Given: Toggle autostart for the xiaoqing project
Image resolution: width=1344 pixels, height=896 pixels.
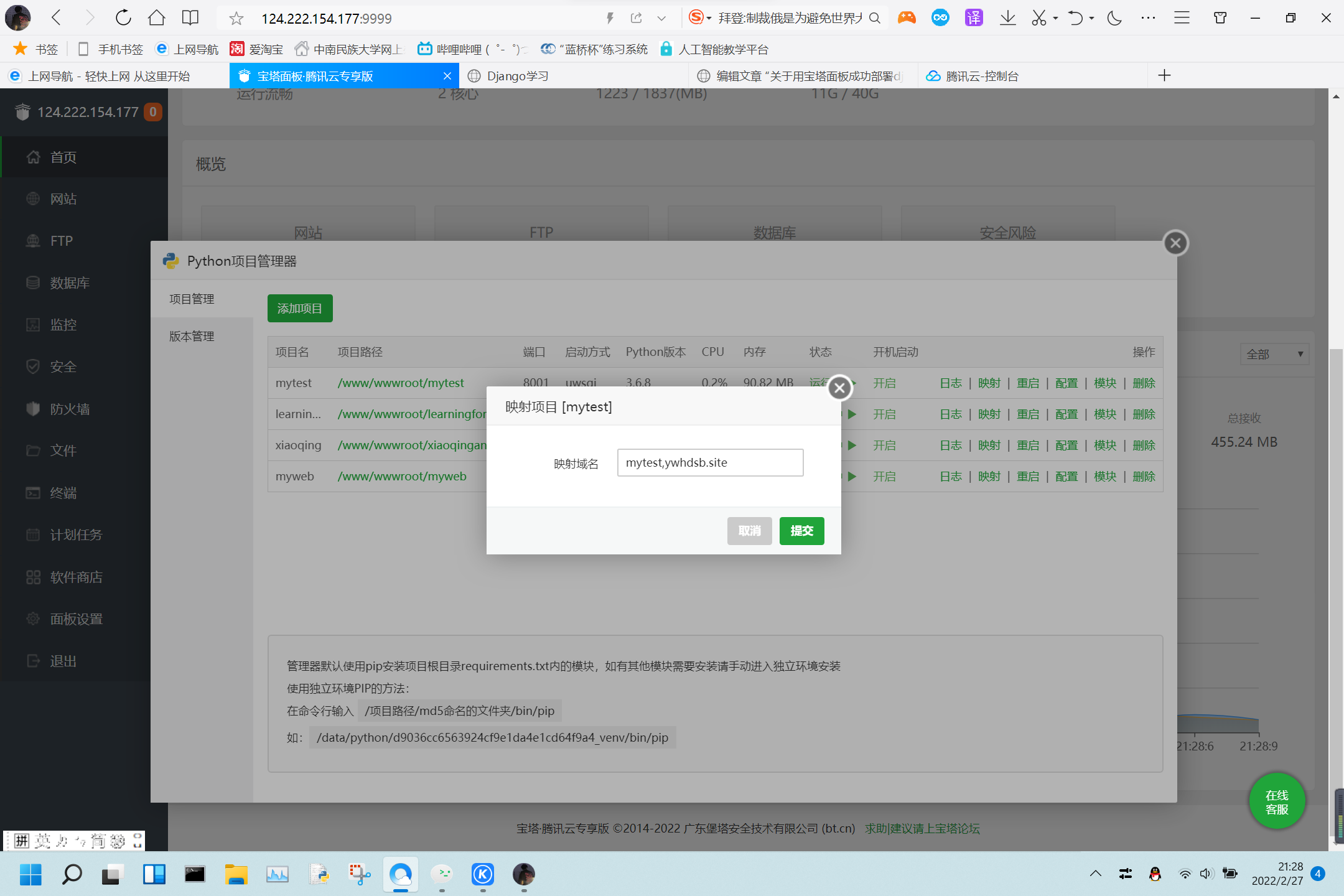Looking at the screenshot, I should click(x=884, y=446).
